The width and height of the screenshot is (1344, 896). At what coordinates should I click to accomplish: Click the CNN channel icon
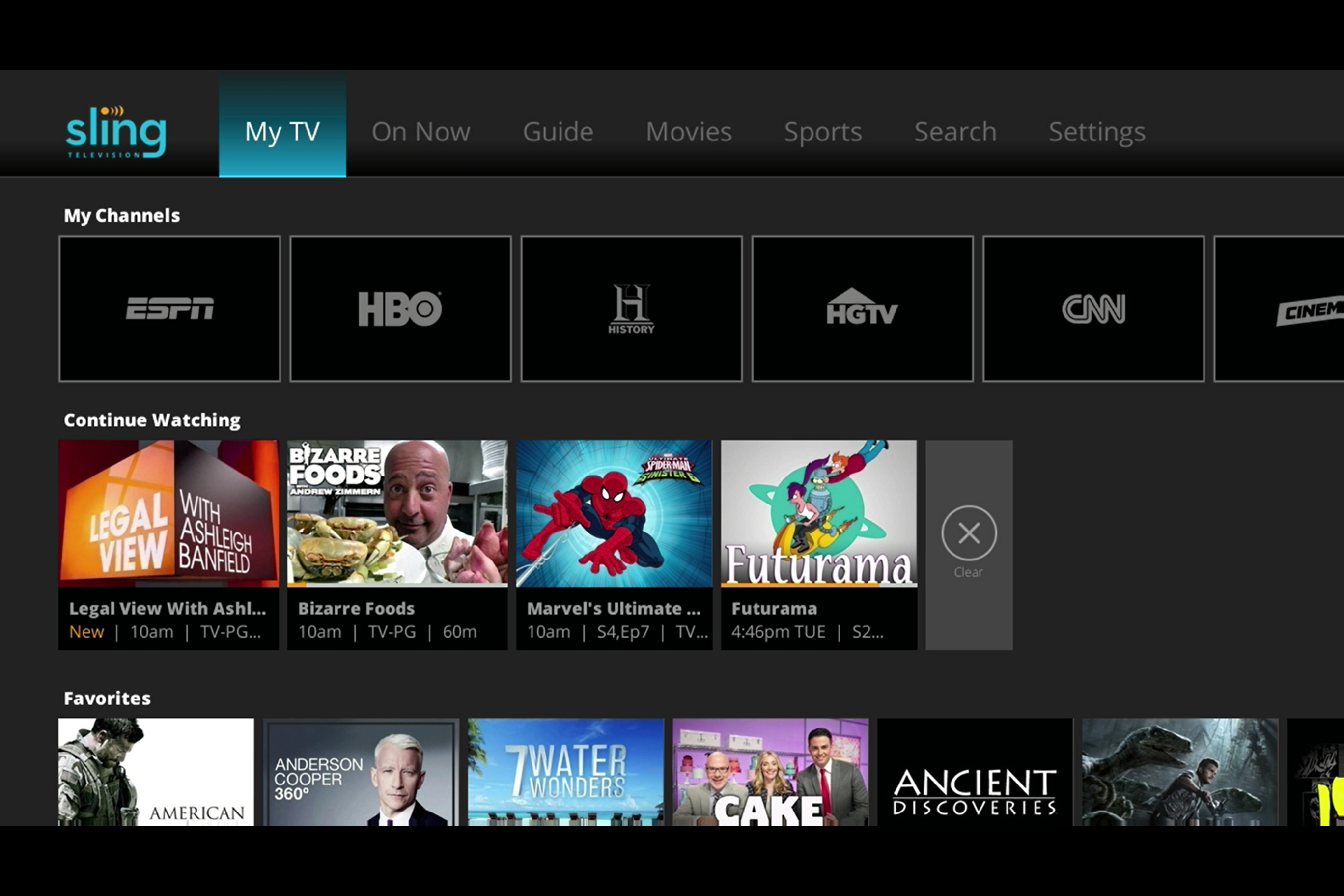(1093, 308)
